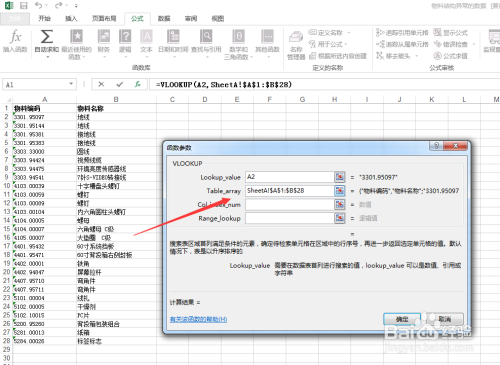Click the Table_array input field

pyautogui.click(x=290, y=191)
